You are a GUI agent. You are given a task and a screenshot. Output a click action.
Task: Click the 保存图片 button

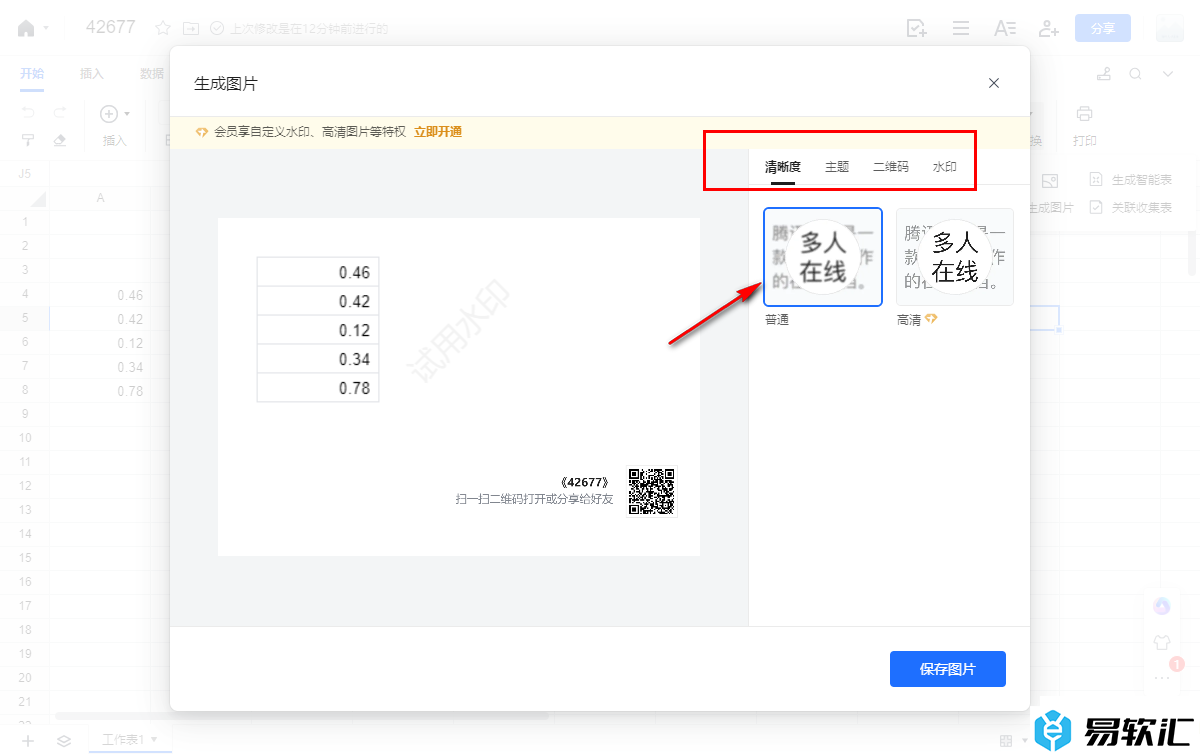click(x=948, y=669)
